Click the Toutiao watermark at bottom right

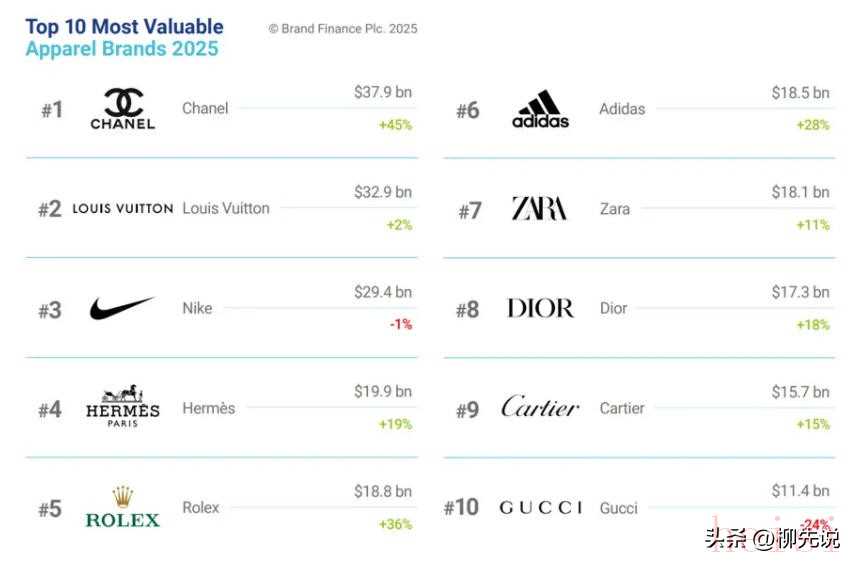point(771,539)
